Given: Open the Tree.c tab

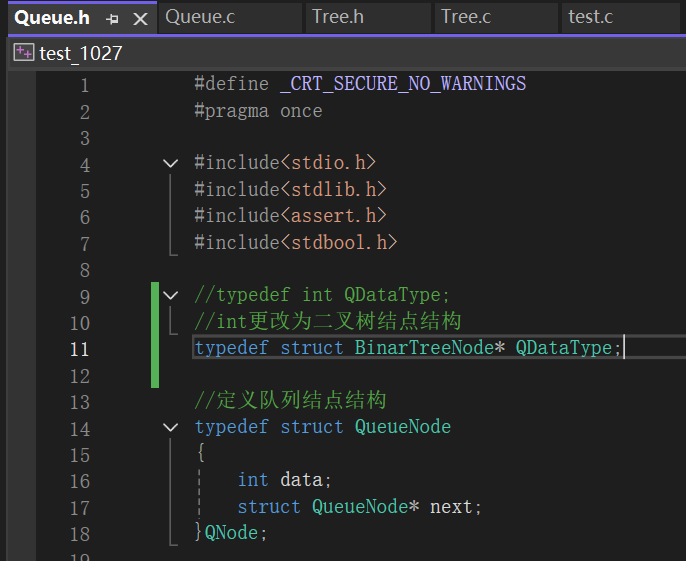Looking at the screenshot, I should tap(496, 18).
